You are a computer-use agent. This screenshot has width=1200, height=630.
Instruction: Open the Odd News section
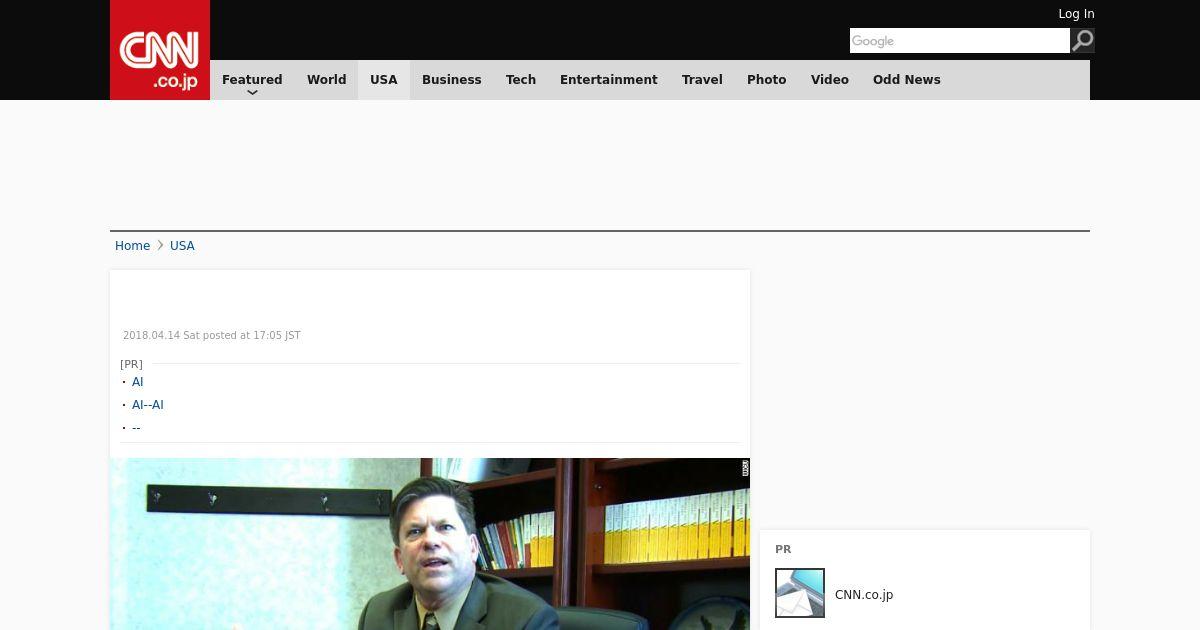(907, 80)
